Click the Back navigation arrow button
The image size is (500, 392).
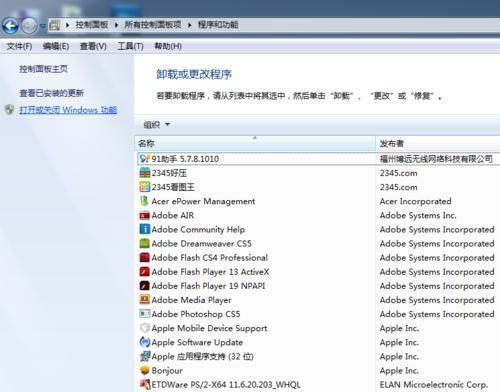point(10,26)
